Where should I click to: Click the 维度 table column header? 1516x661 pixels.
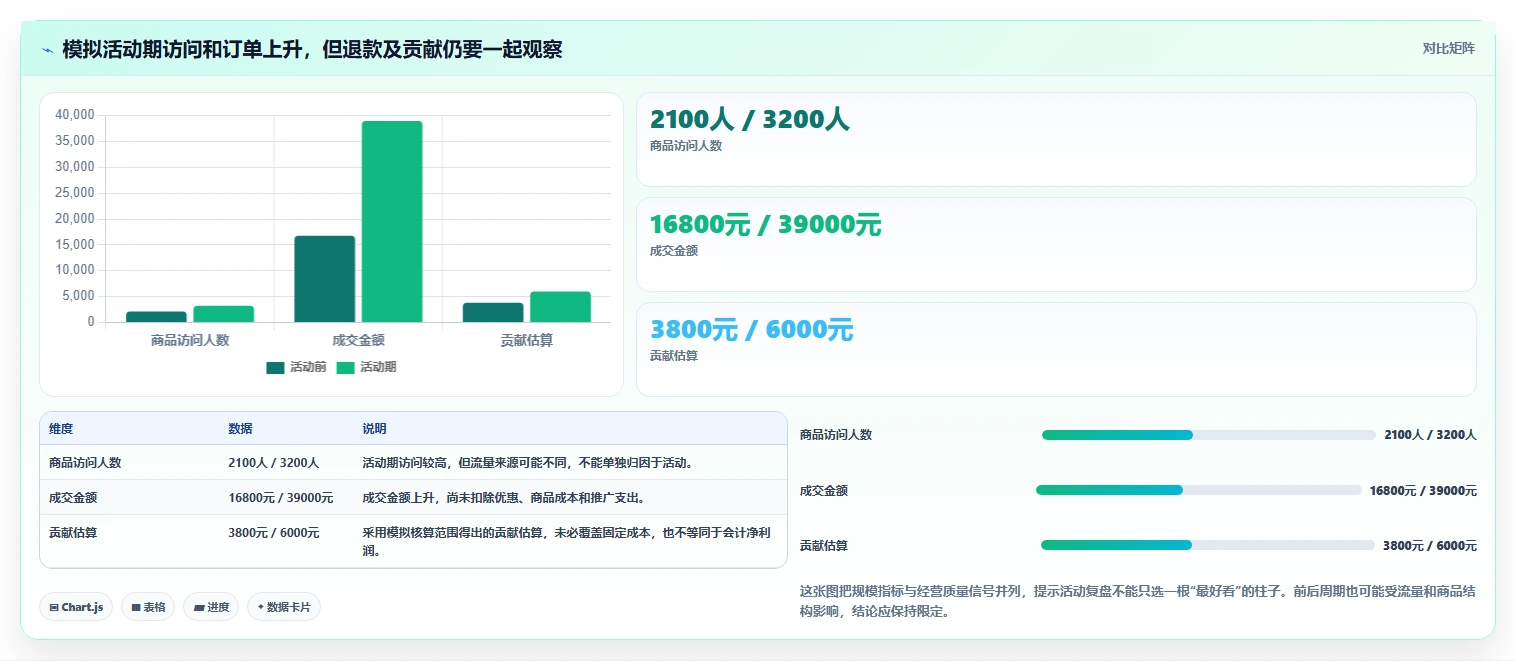pyautogui.click(x=61, y=429)
